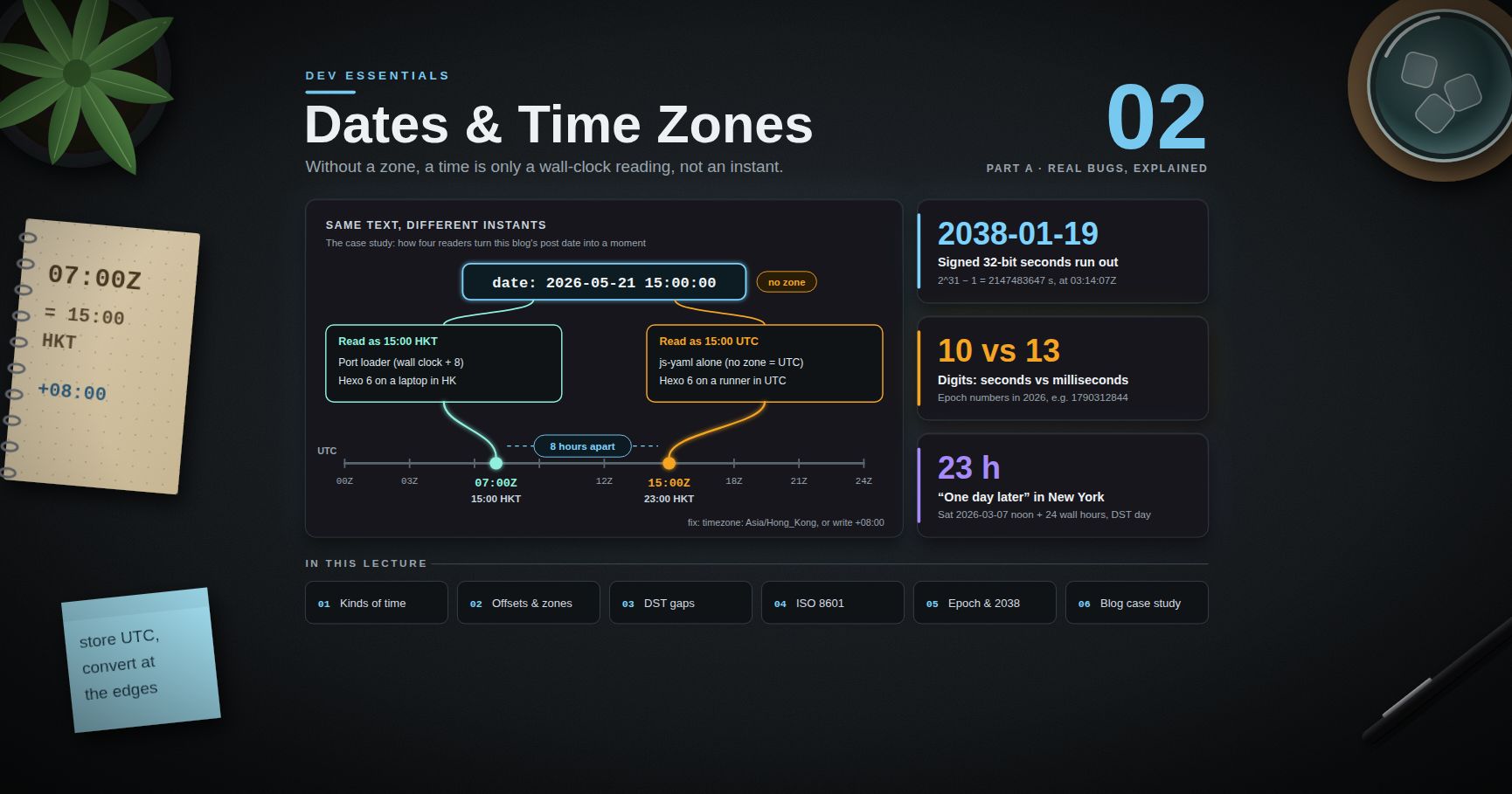
Task: Click 'js-yaml alone (no zone = UTC)' line
Action: (x=732, y=362)
